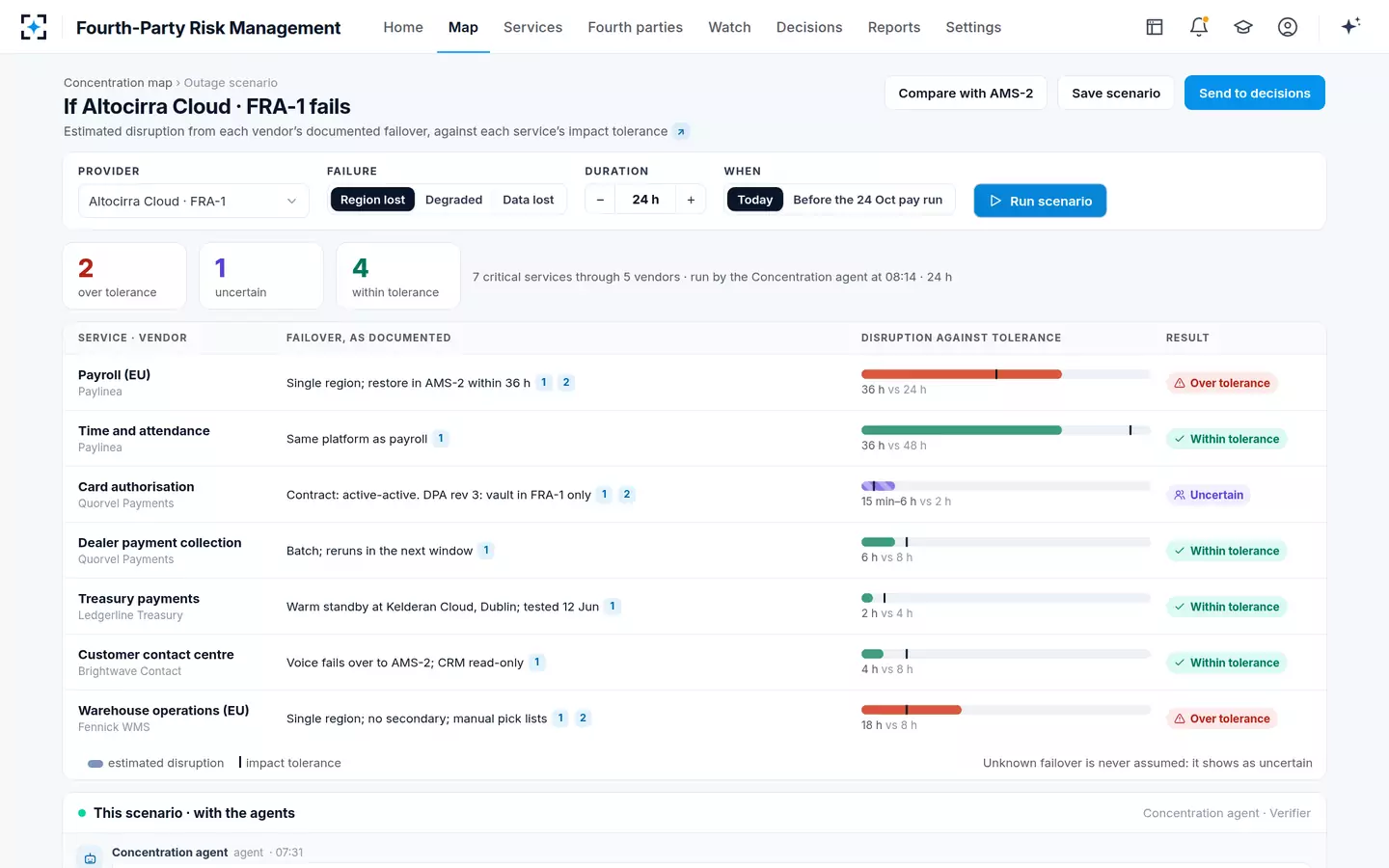Open citation 1 on Customer contact centre row
This screenshot has height=868, width=1389.
pyautogui.click(x=537, y=663)
